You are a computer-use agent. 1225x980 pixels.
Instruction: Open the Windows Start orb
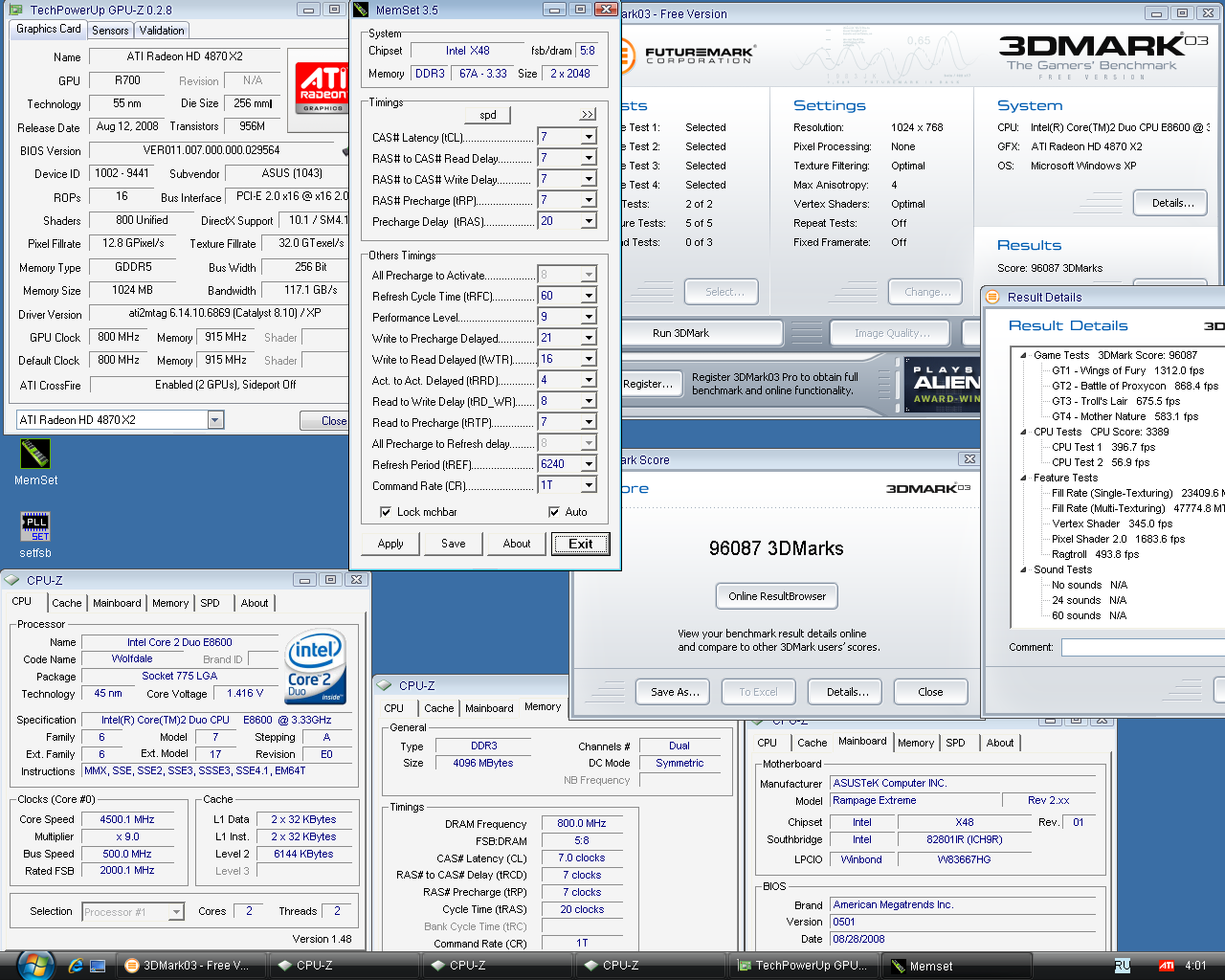(x=34, y=965)
